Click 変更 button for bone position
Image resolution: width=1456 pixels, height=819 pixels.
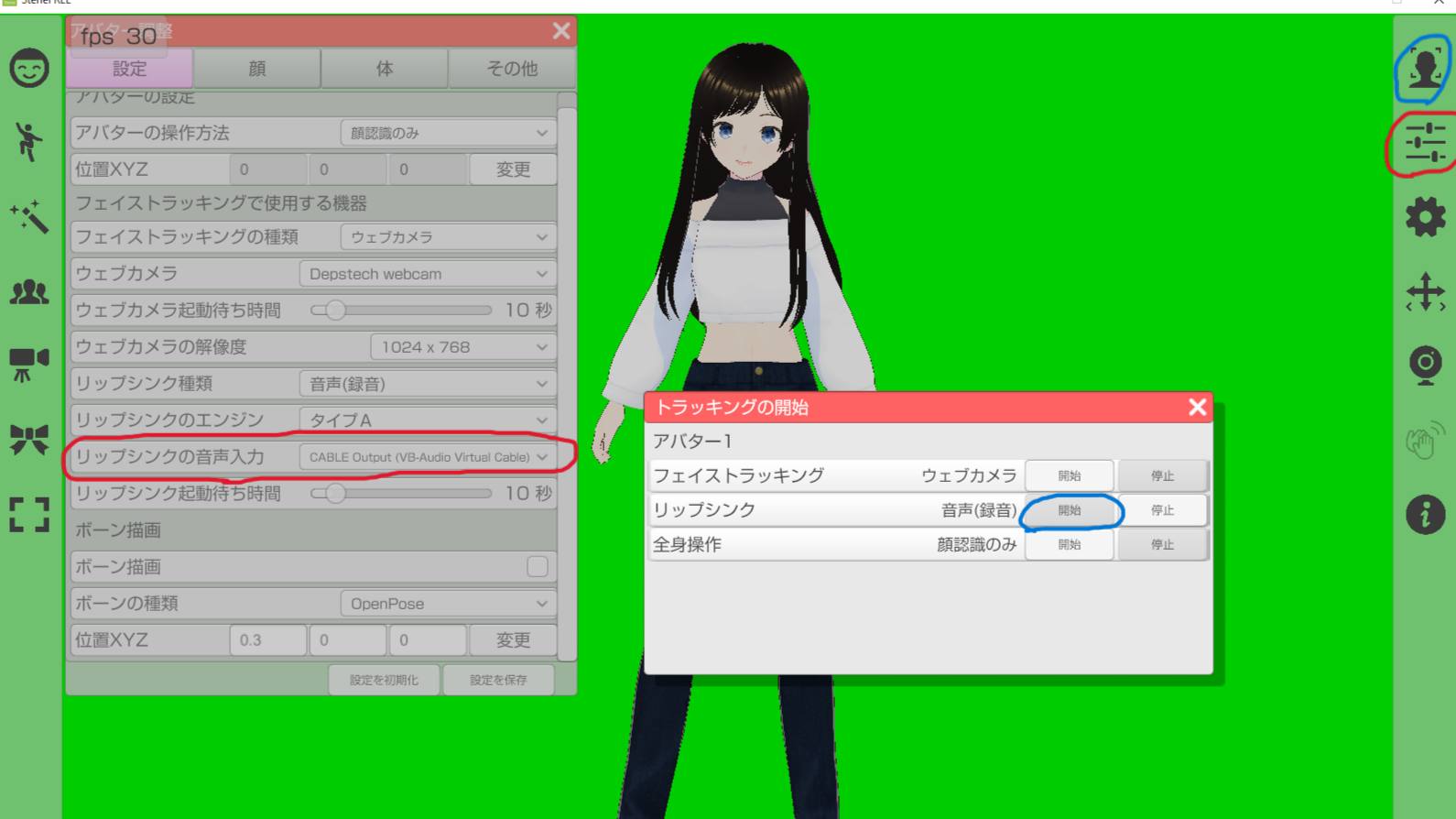tap(513, 640)
